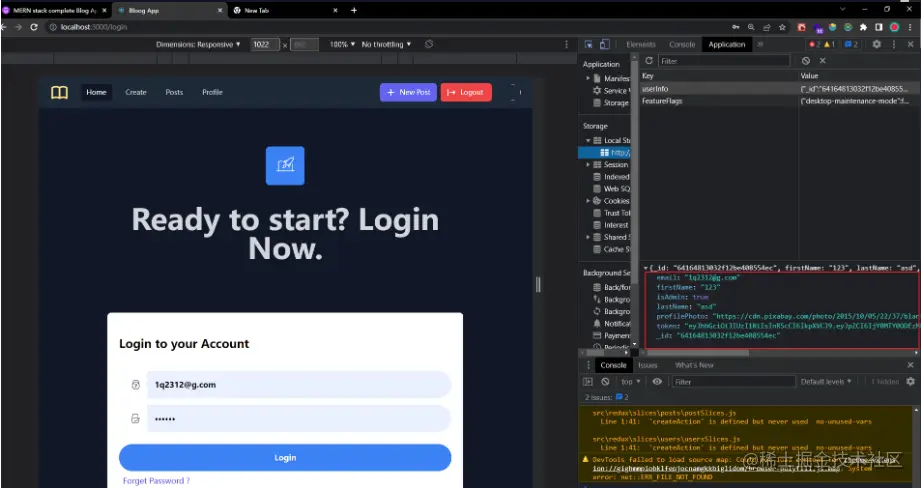Switch to the Issues drawer tab
The height and width of the screenshot is (488, 921).
(648, 365)
